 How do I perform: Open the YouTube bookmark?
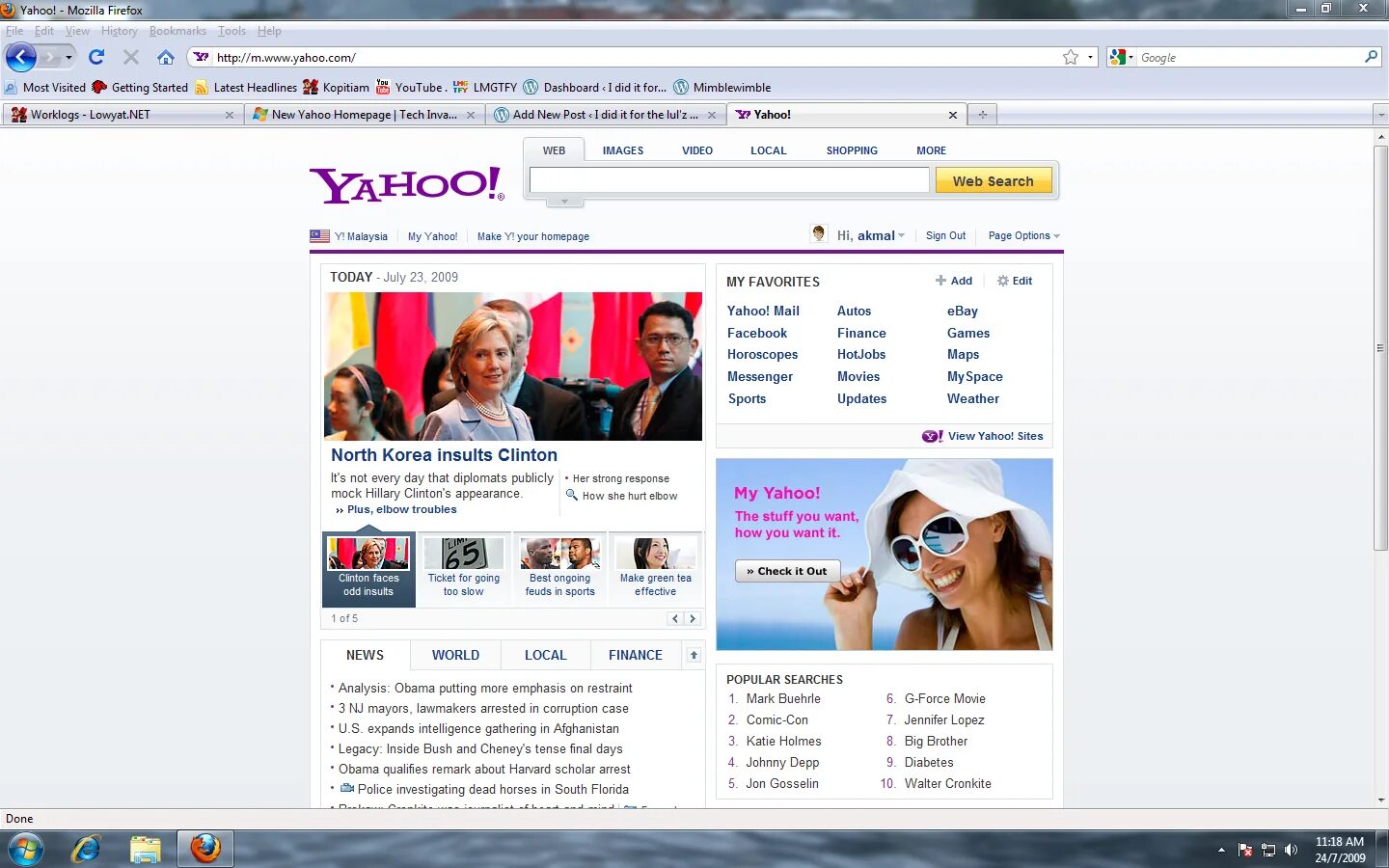[410, 87]
